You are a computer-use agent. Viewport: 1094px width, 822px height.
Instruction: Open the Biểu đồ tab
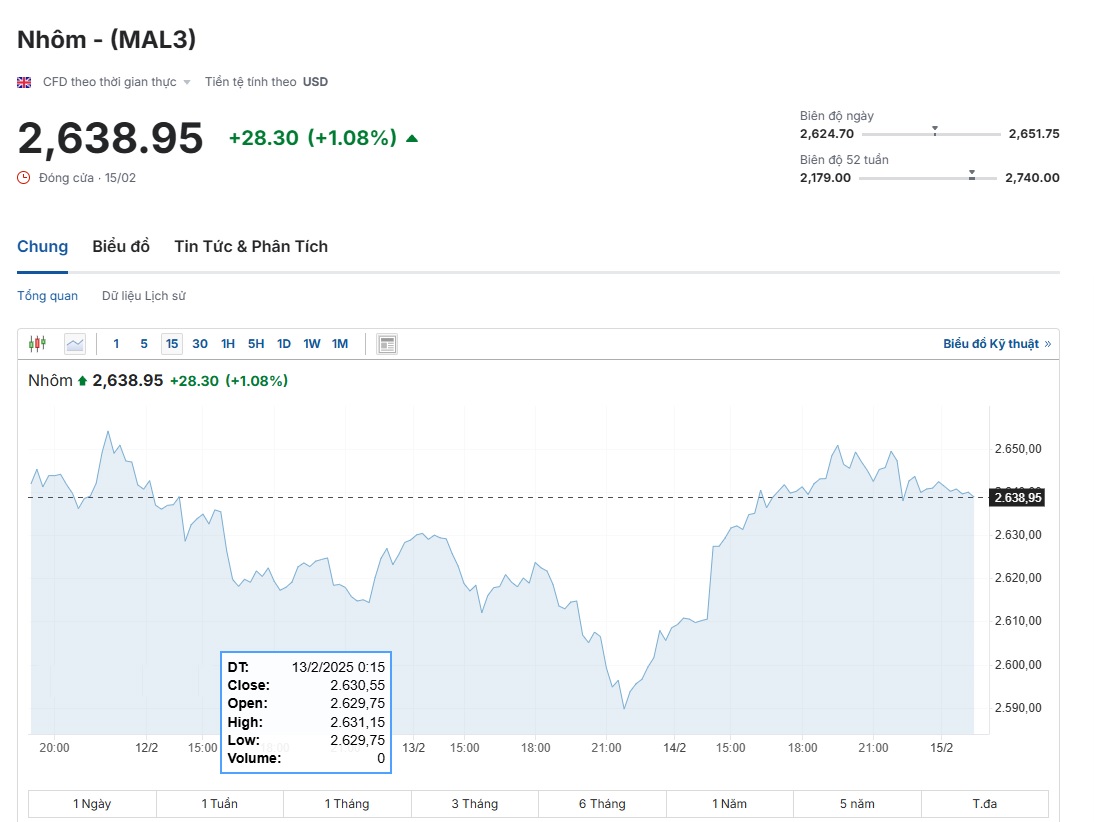[x=121, y=246]
